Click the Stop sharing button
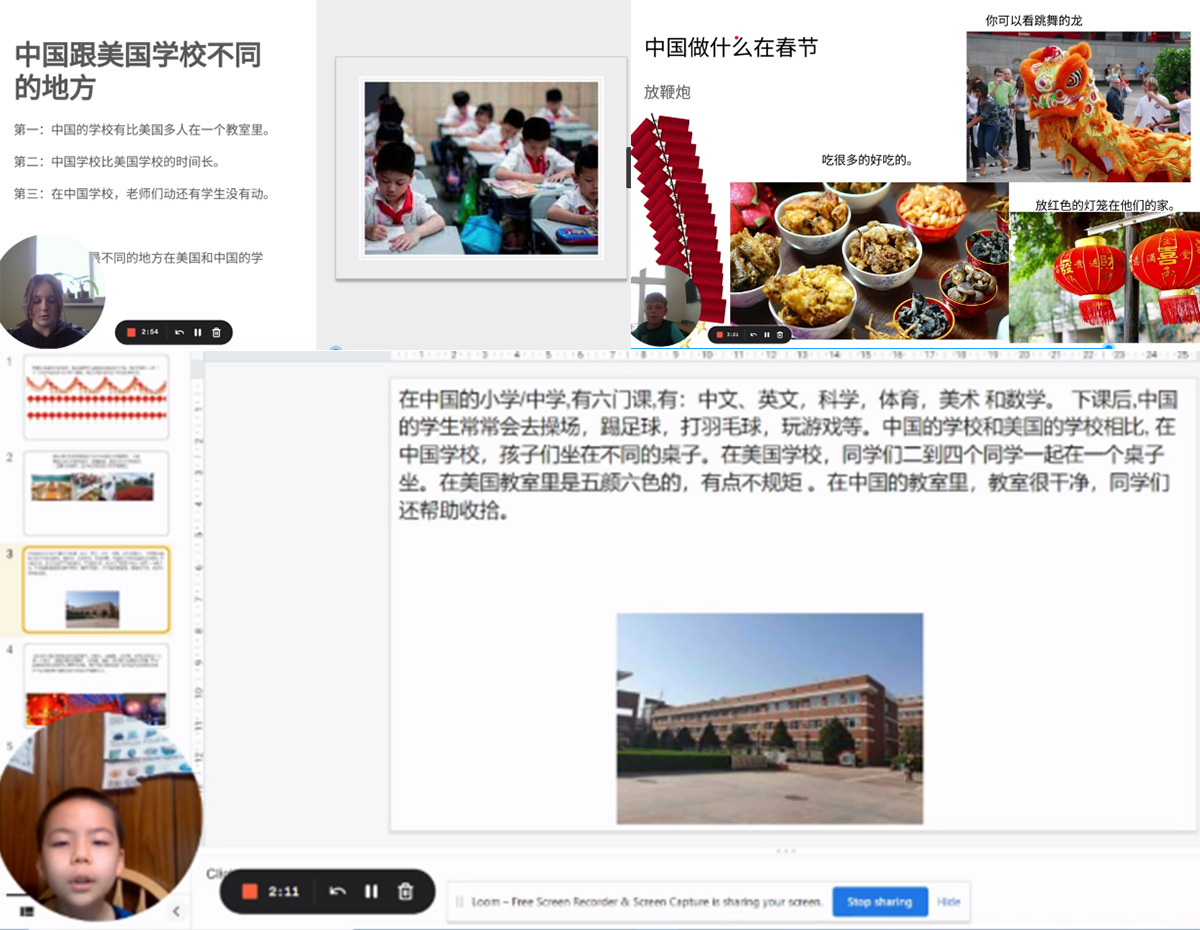This screenshot has width=1200, height=930. point(879,901)
